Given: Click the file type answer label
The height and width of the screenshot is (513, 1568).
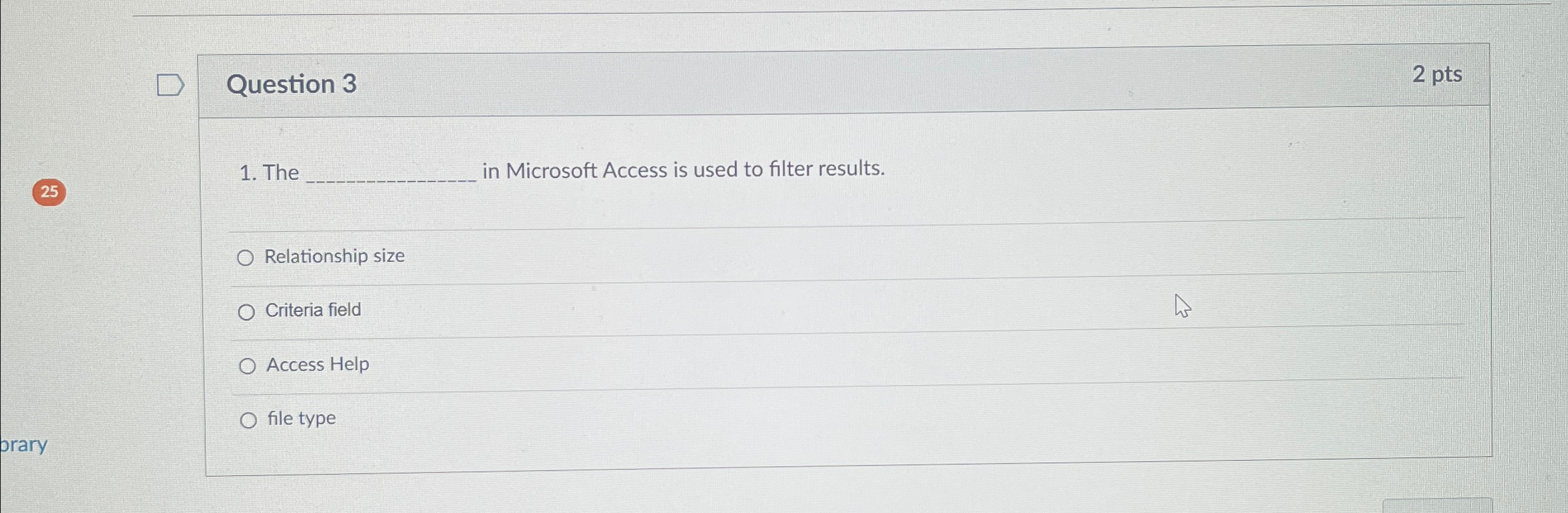Looking at the screenshot, I should pos(300,418).
